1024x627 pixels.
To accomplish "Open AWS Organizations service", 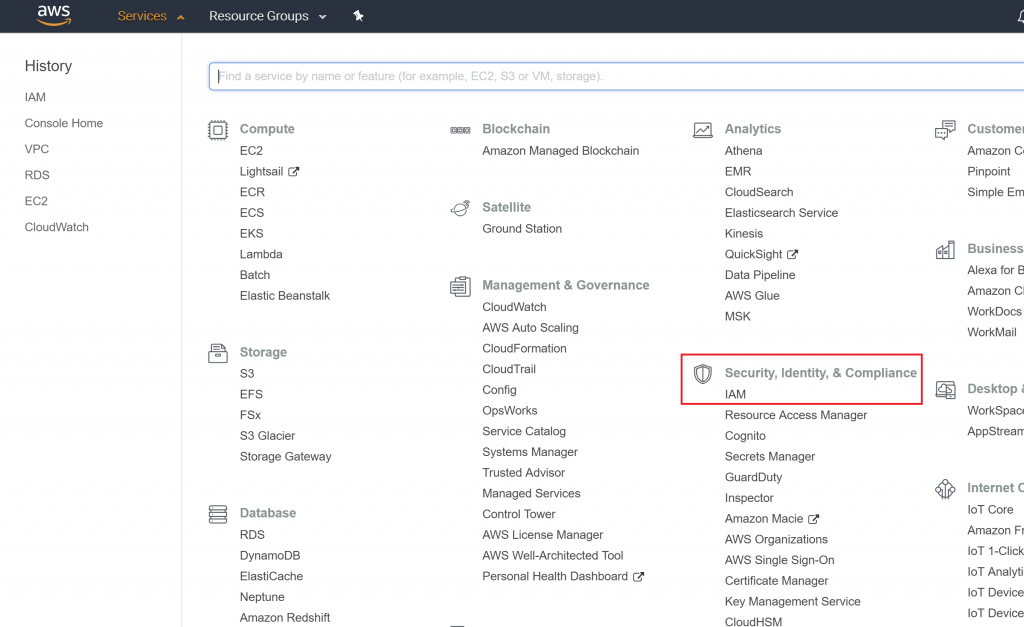I will click(776, 539).
